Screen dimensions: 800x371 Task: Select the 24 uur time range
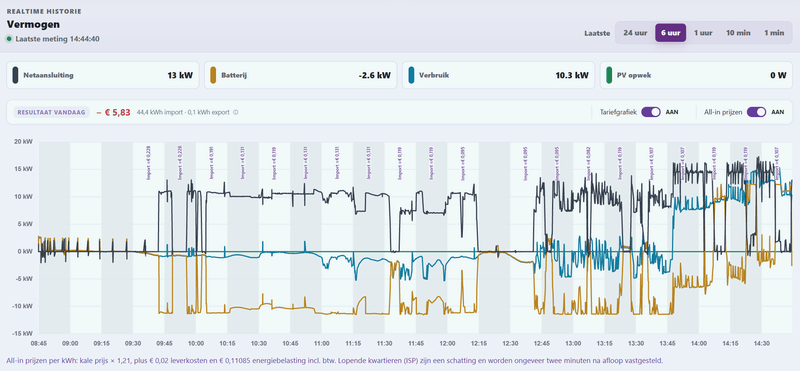[x=635, y=33]
